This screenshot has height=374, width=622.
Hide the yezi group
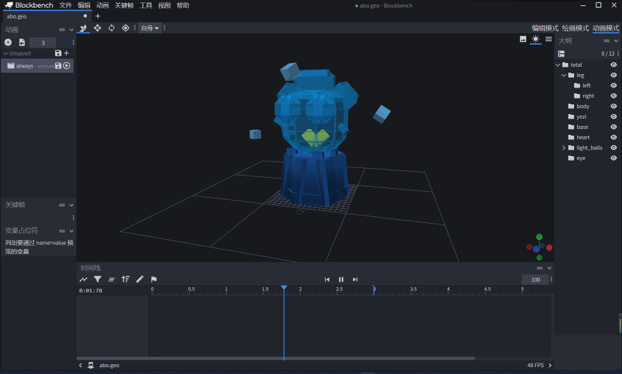(614, 116)
